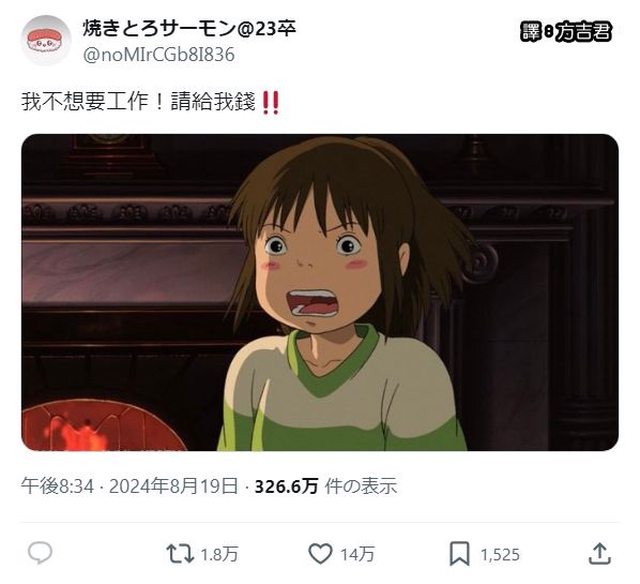Bookmark the post with ribbon icon
Screen dimensions: 640x584
pos(460,554)
